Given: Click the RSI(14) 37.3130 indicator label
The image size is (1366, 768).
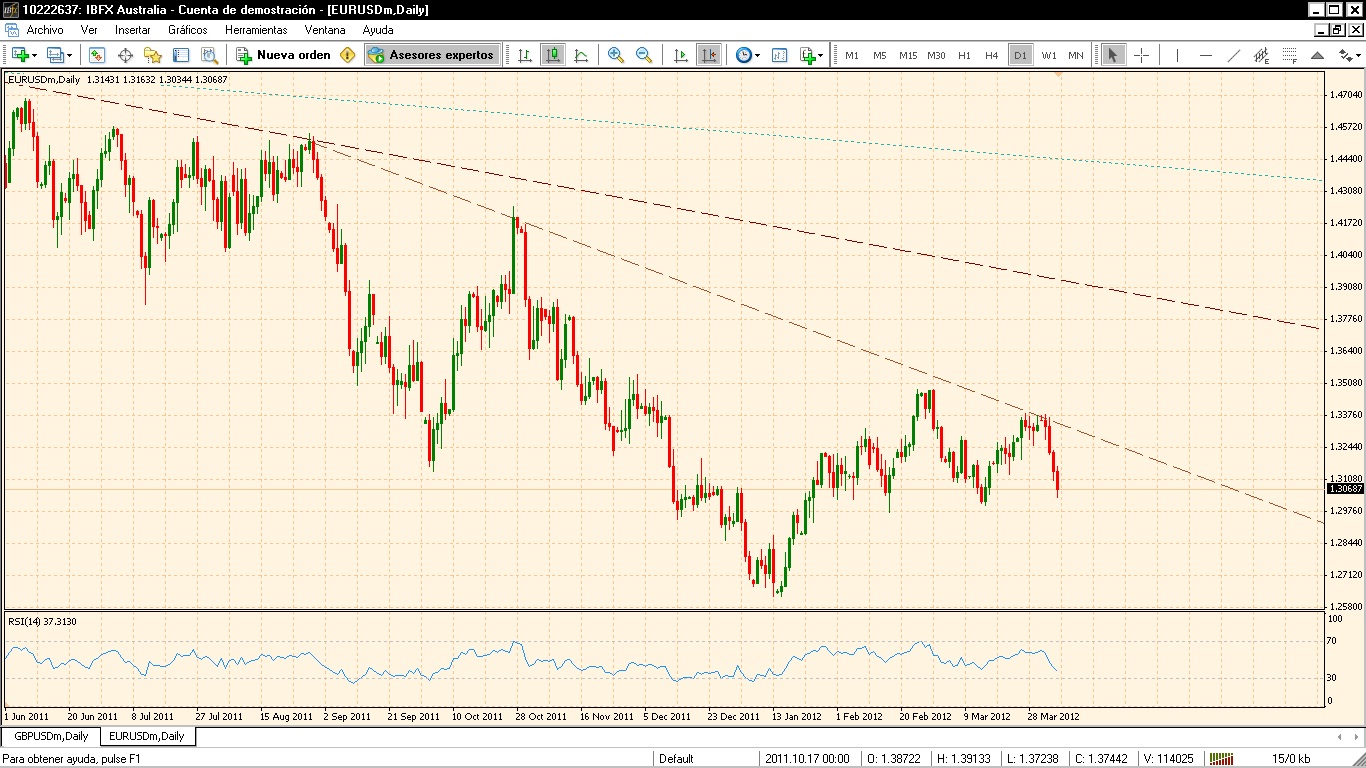Looking at the screenshot, I should [x=42, y=621].
